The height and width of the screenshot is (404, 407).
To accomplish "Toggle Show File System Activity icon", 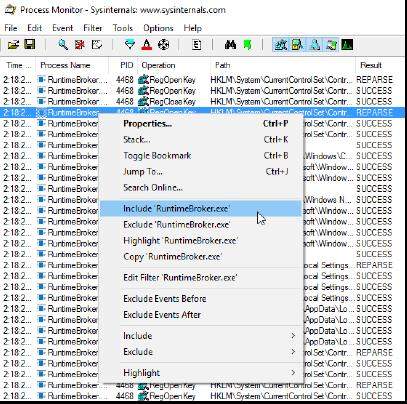I will 297,45.
